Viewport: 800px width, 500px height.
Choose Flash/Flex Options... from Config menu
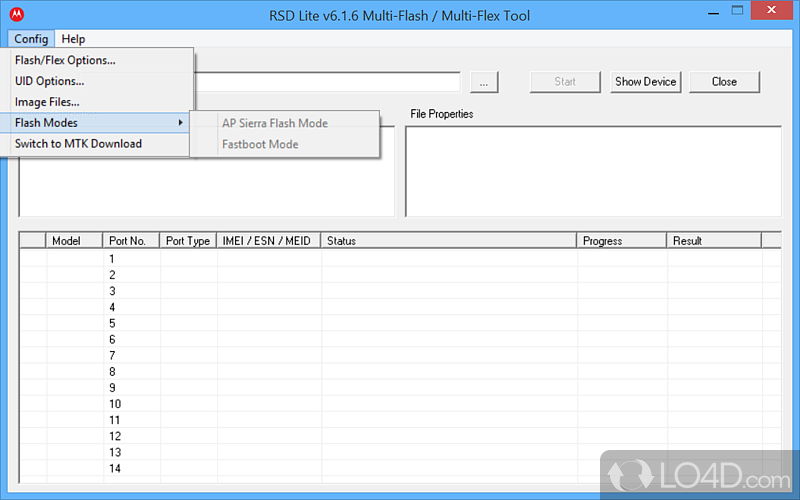tap(97, 60)
